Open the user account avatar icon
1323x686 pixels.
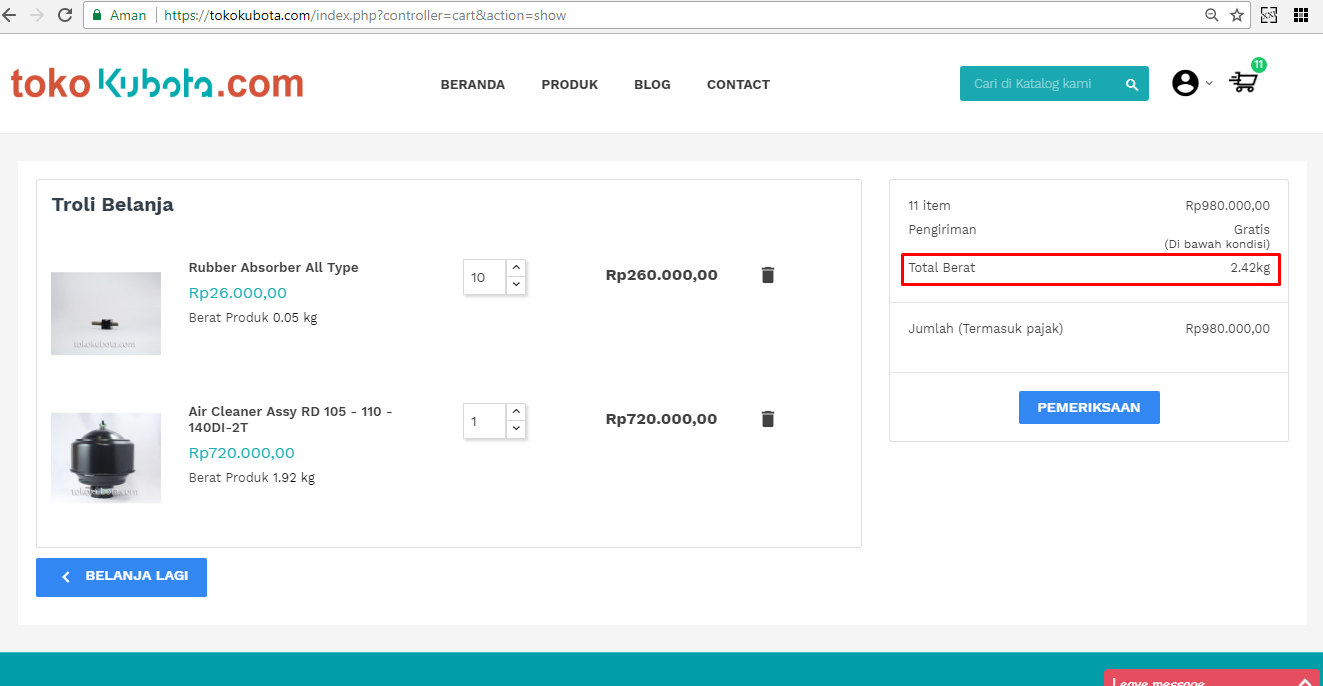(x=1185, y=83)
